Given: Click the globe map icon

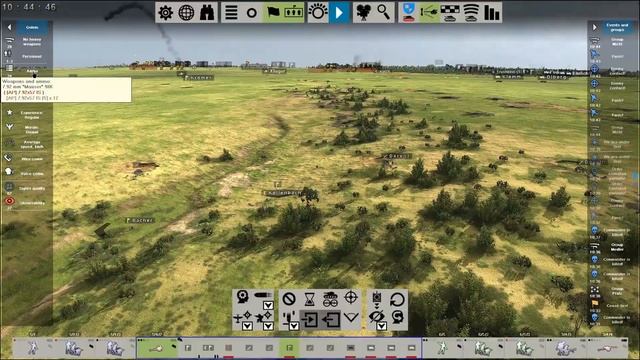Looking at the screenshot, I should point(186,13).
